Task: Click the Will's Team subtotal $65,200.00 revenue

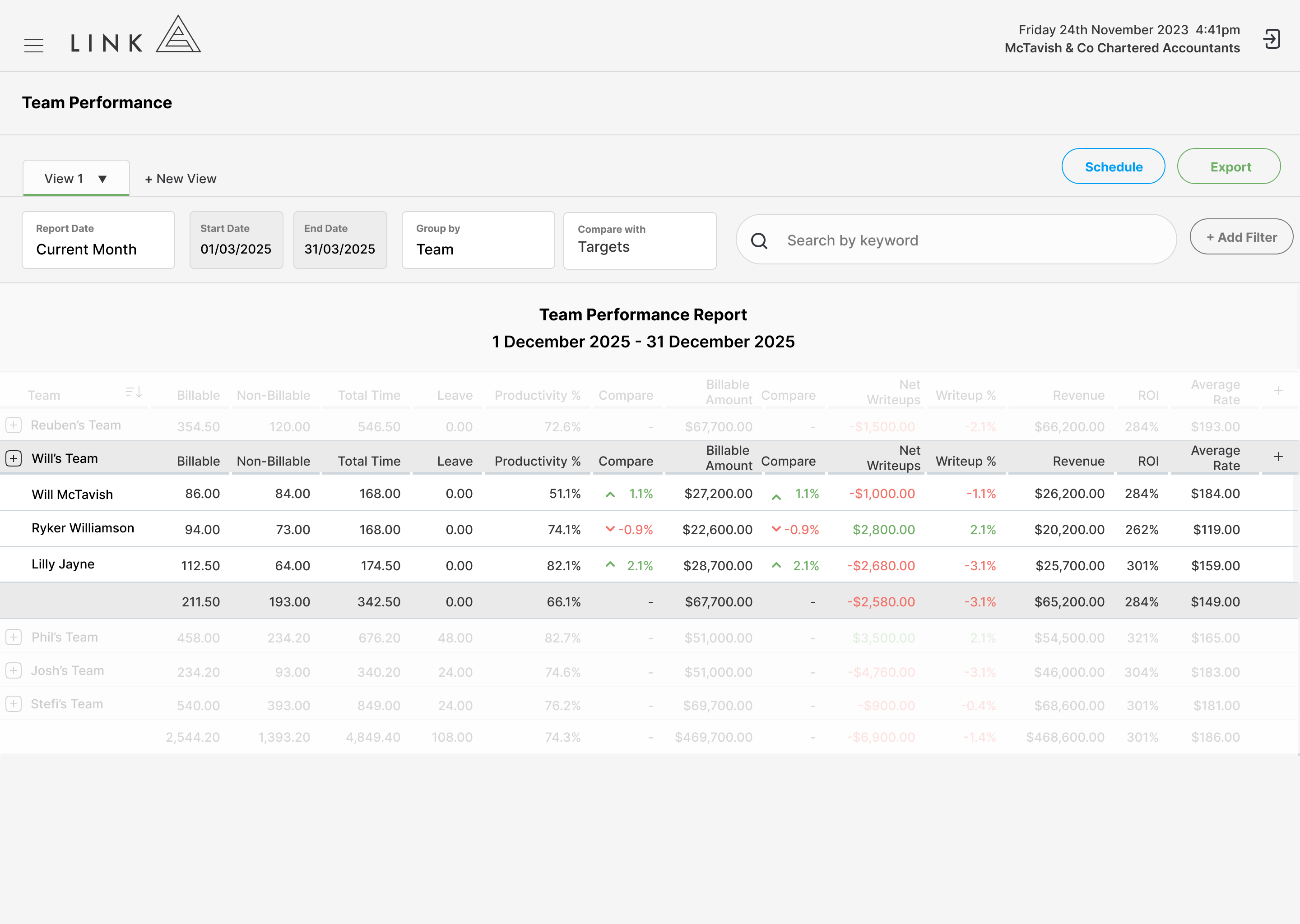Action: click(1069, 602)
